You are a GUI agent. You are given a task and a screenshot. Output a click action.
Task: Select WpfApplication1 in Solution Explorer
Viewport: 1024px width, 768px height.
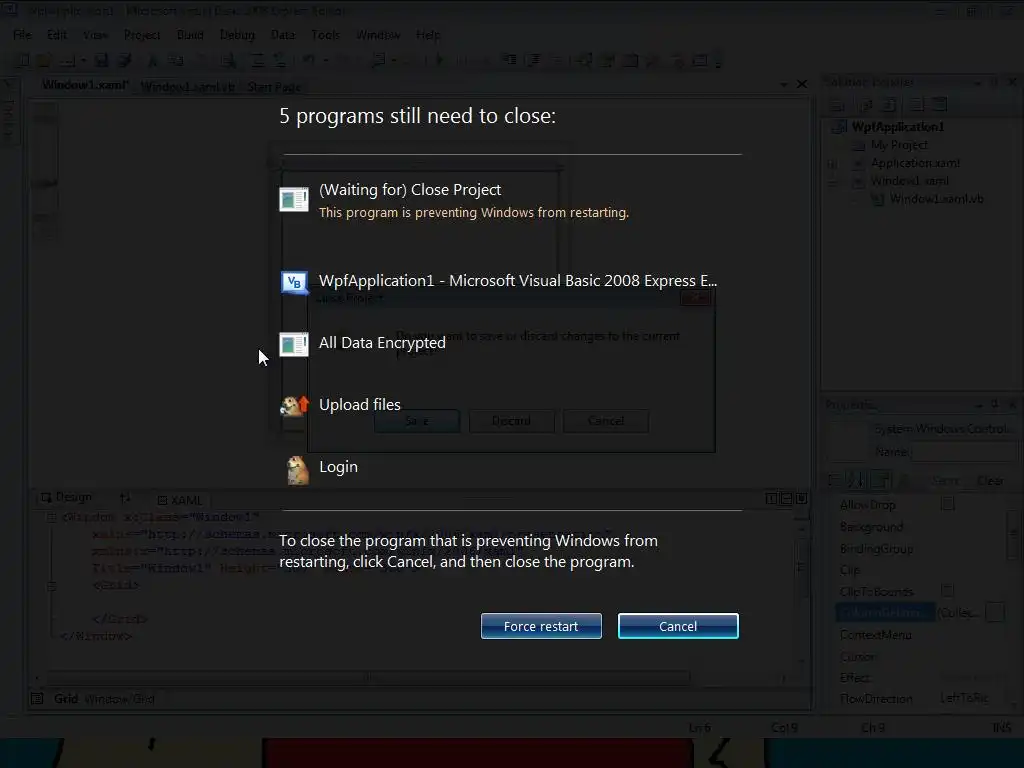[897, 127]
